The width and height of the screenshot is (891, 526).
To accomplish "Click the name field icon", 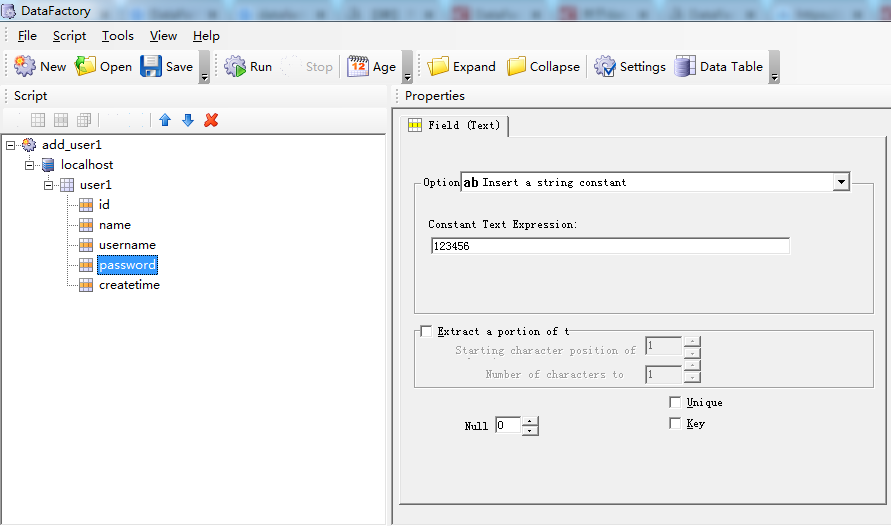I will pos(86,225).
